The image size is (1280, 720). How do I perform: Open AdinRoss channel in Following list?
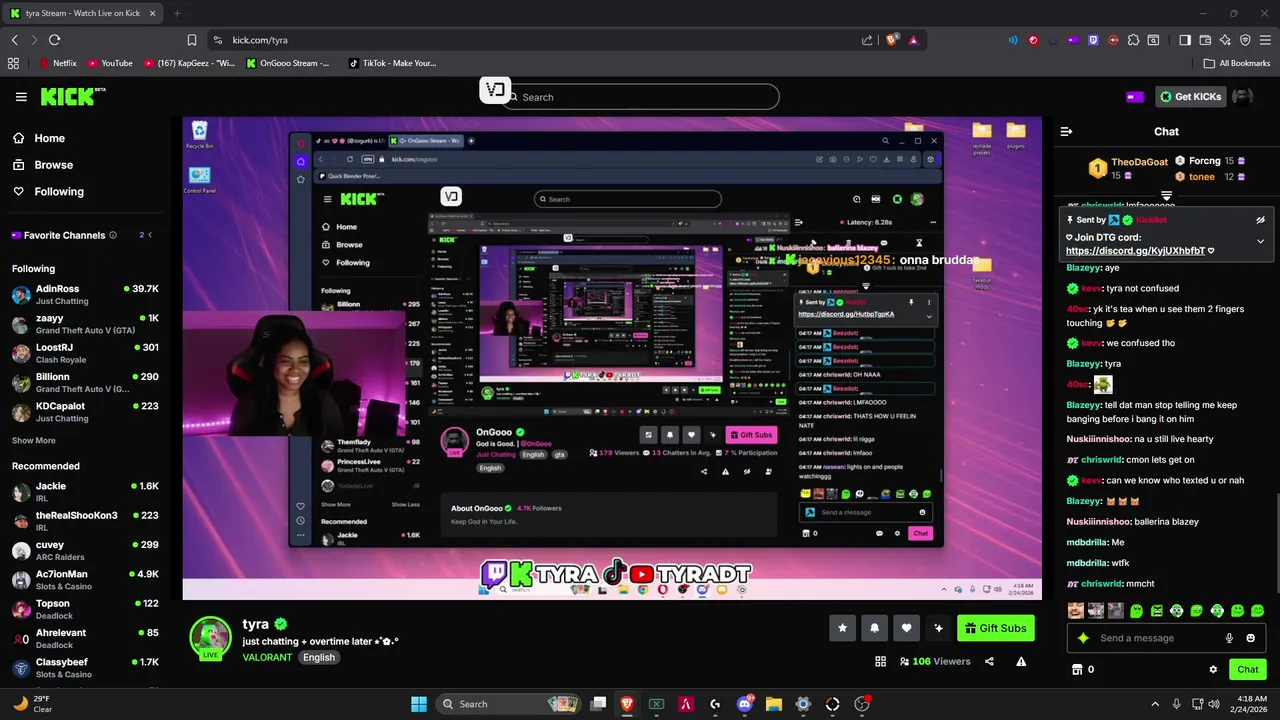[x=85, y=294]
